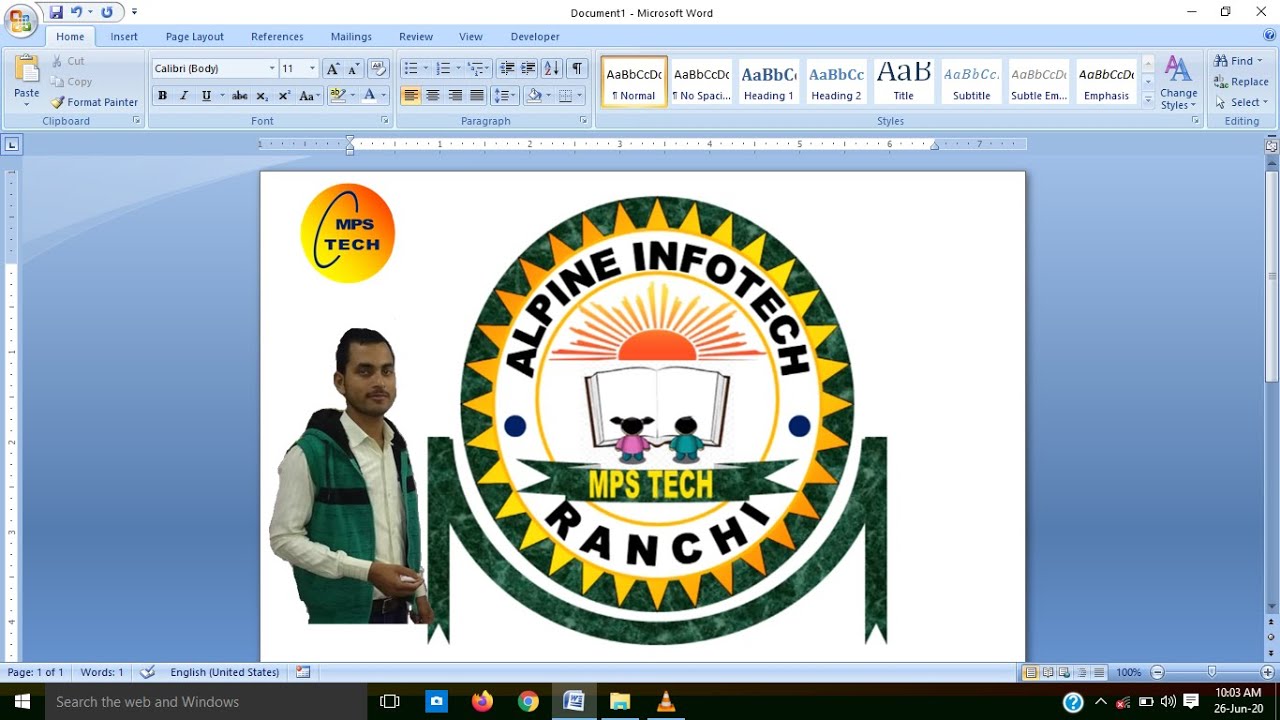Toggle Align Text Left
Screen dimensions: 1280x720
(411, 96)
